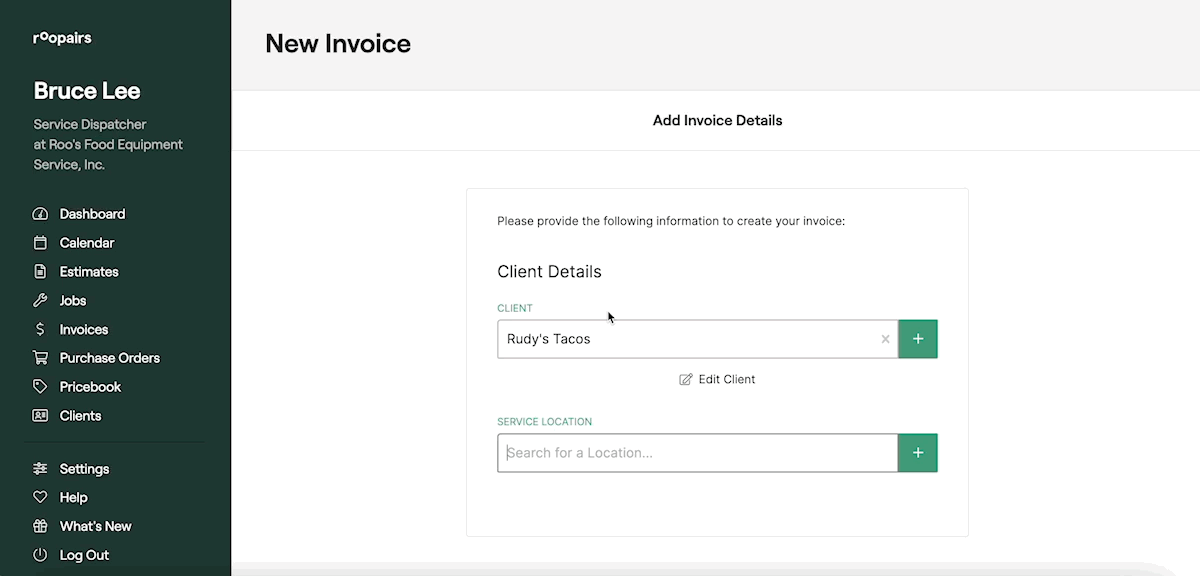This screenshot has height=576, width=1200.
Task: Add a new service location plus button
Action: (918, 453)
